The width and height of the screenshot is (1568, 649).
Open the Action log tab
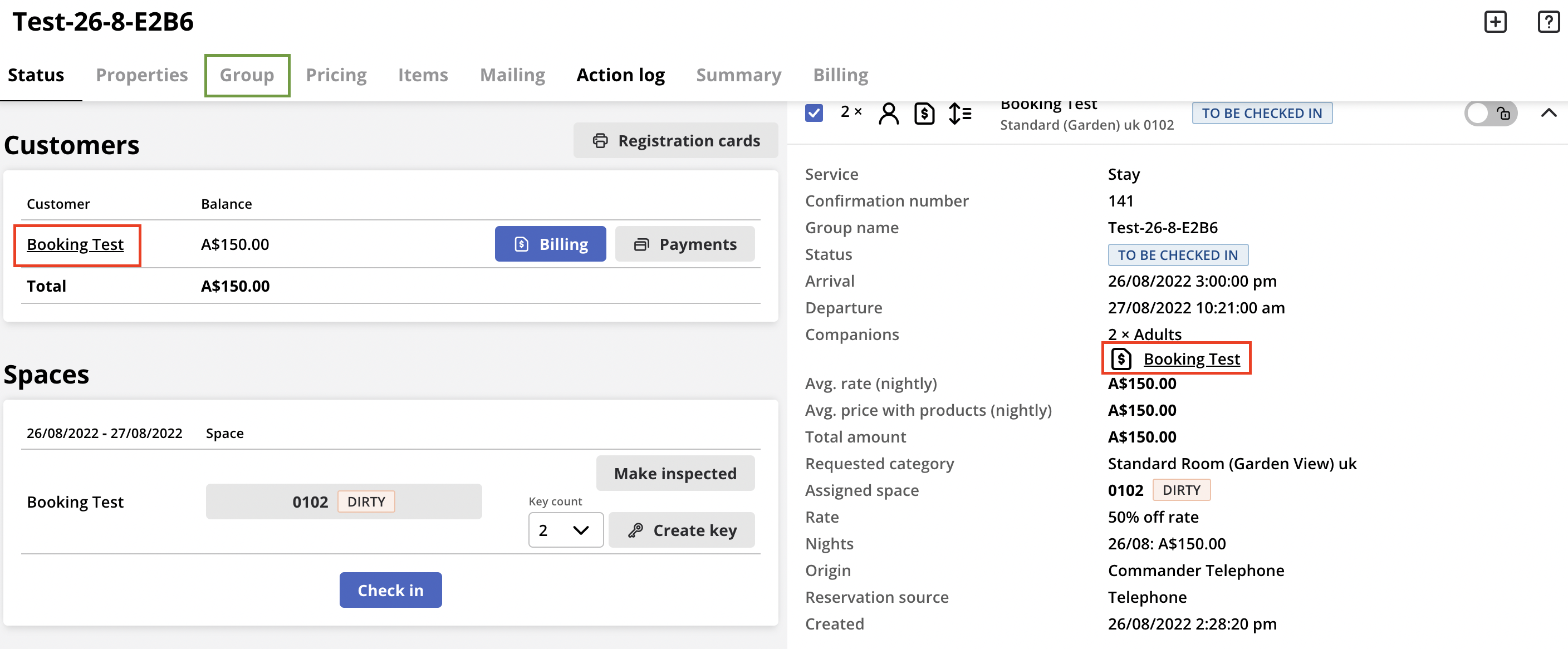tap(620, 76)
